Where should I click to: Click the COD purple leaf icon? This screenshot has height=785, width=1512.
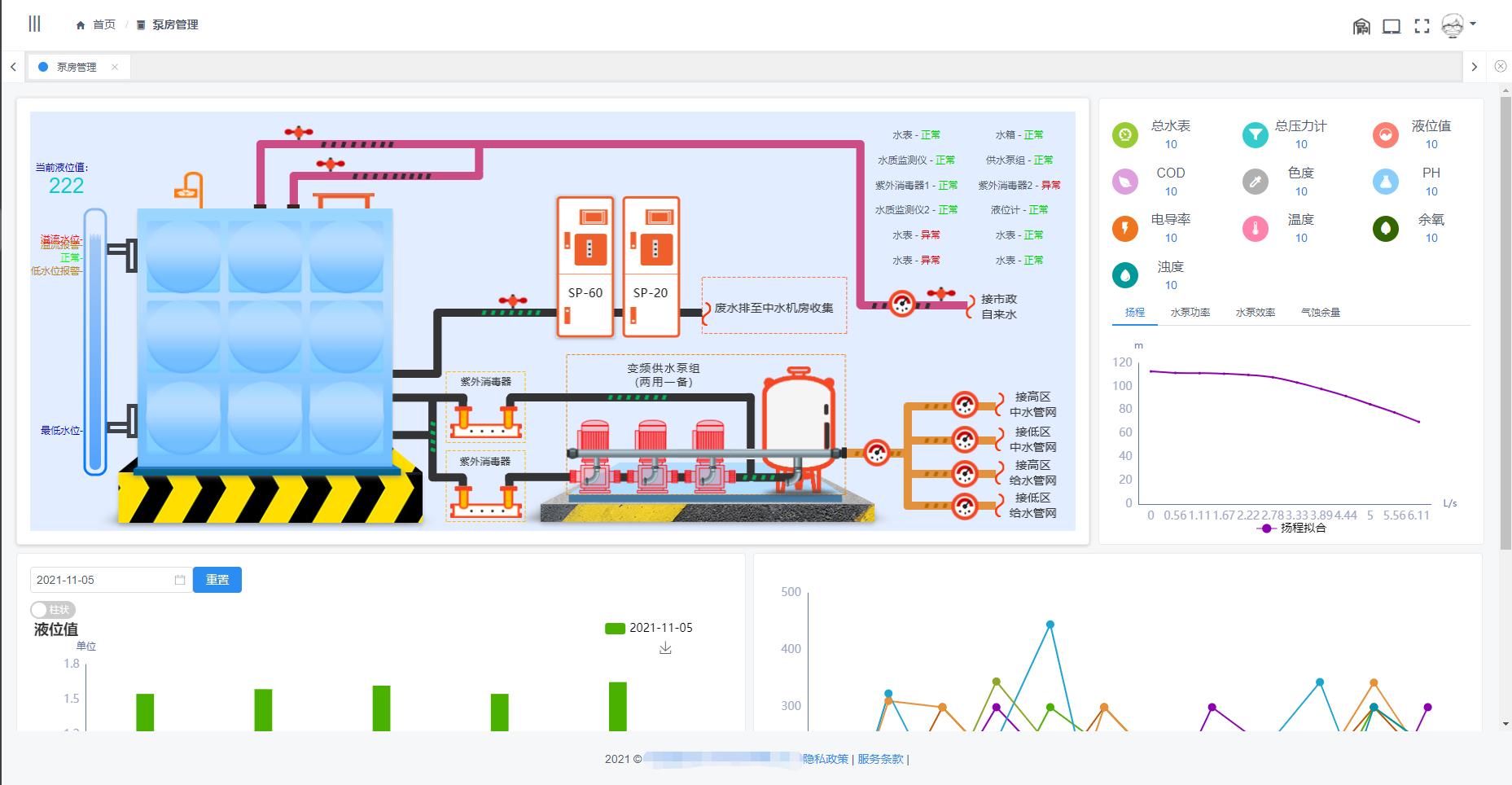pyautogui.click(x=1125, y=182)
